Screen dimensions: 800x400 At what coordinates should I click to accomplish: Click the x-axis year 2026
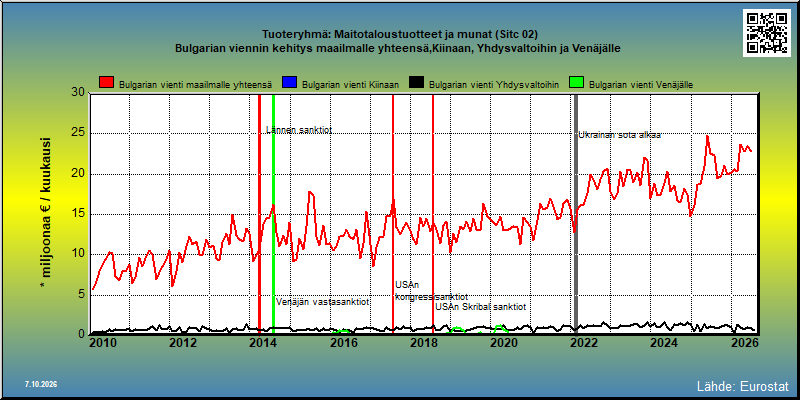(x=743, y=342)
